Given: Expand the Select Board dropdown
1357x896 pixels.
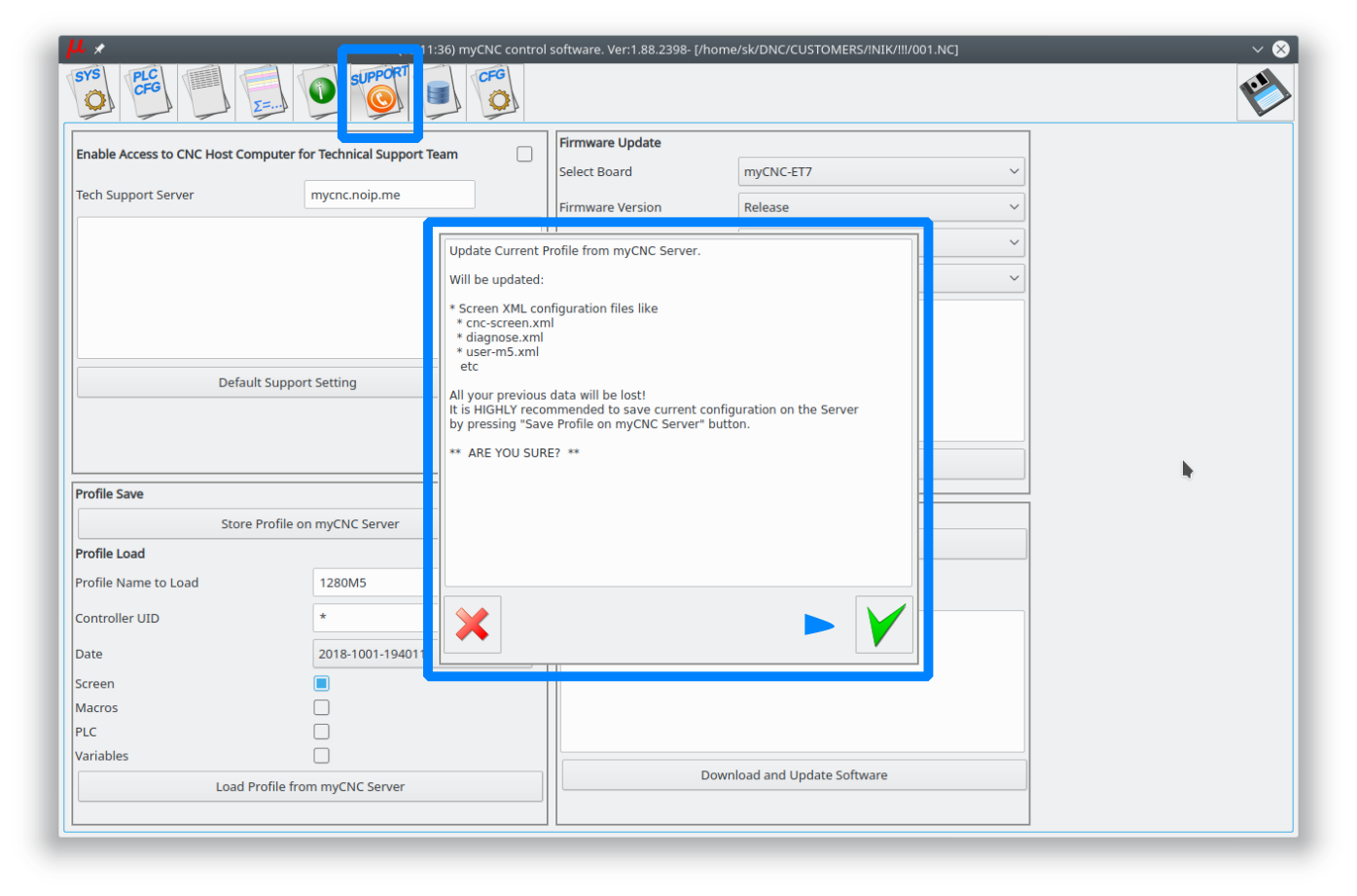Looking at the screenshot, I should pyautogui.click(x=880, y=172).
